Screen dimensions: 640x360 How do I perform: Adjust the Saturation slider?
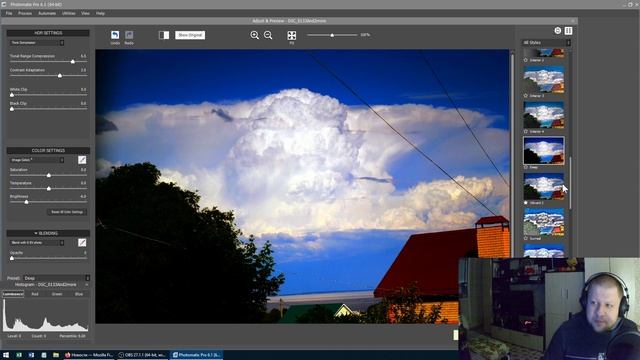(x=49, y=175)
